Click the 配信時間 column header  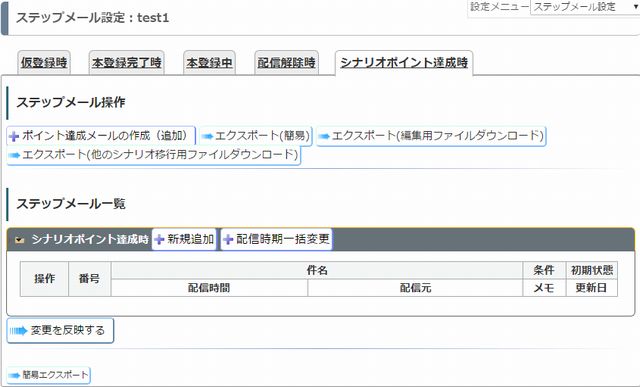click(x=209, y=288)
